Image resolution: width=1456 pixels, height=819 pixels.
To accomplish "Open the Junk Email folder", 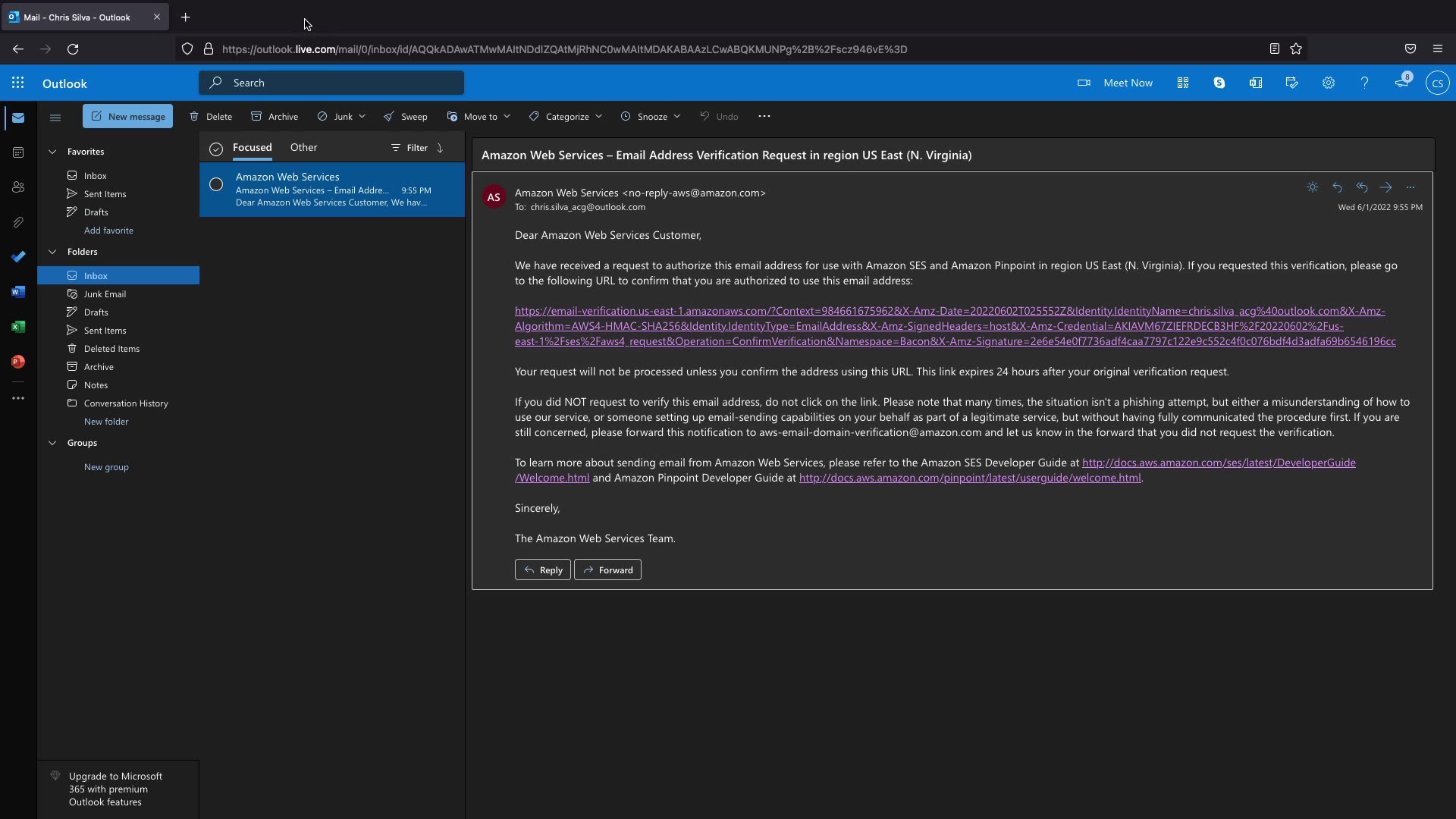I will tap(105, 294).
